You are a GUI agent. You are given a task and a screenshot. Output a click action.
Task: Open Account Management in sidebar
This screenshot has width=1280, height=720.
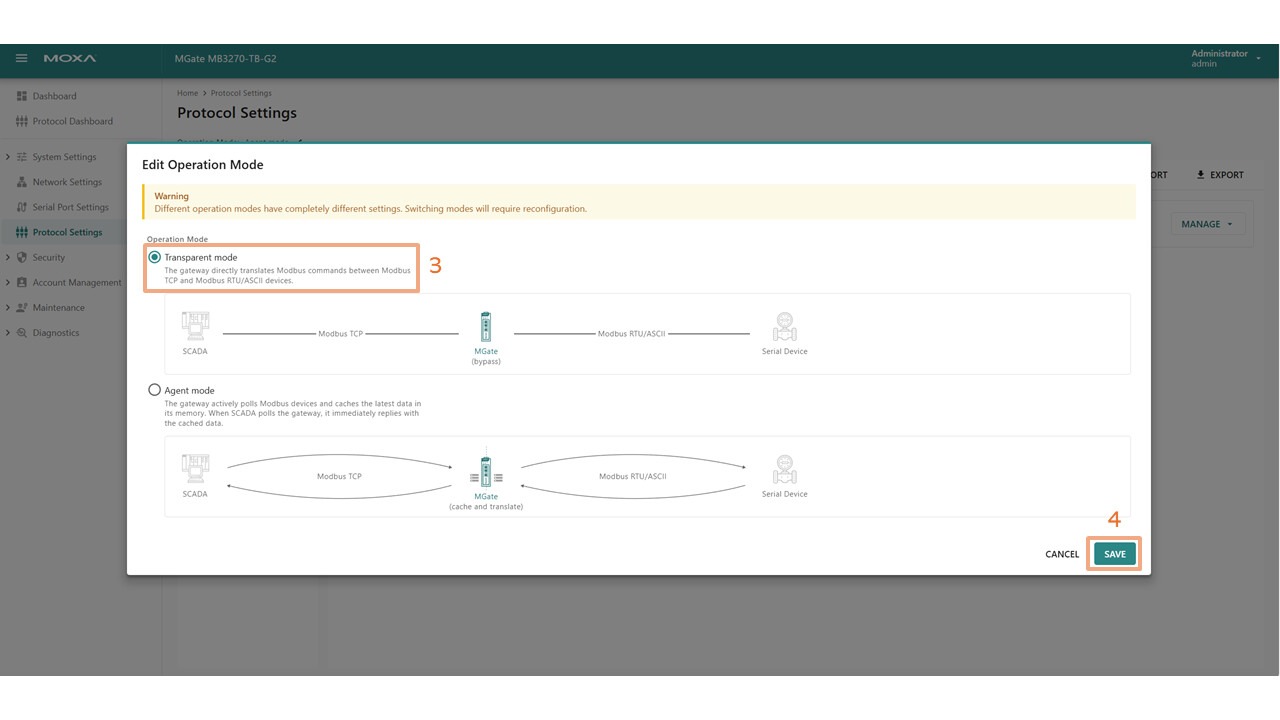(76, 283)
